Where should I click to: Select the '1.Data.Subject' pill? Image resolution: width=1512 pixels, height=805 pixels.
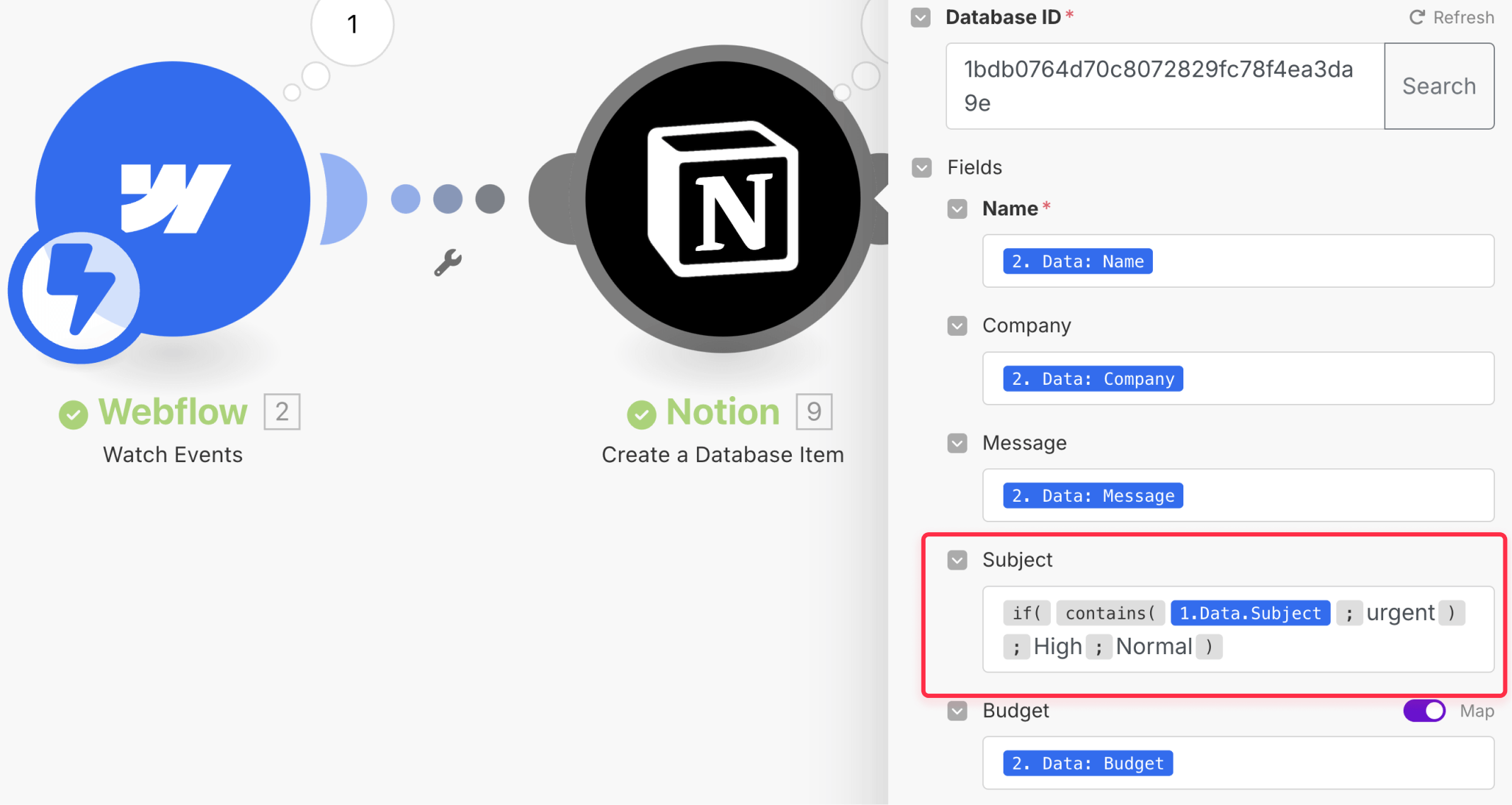coord(1250,613)
